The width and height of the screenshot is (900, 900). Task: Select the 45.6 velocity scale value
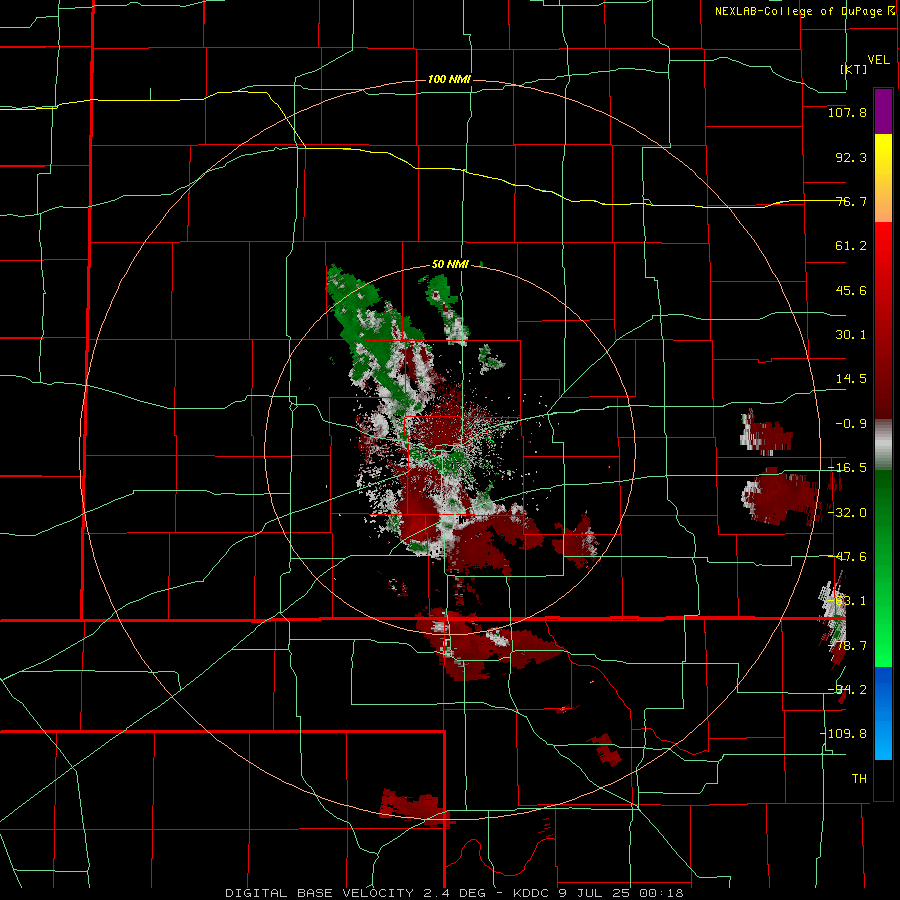click(x=851, y=290)
